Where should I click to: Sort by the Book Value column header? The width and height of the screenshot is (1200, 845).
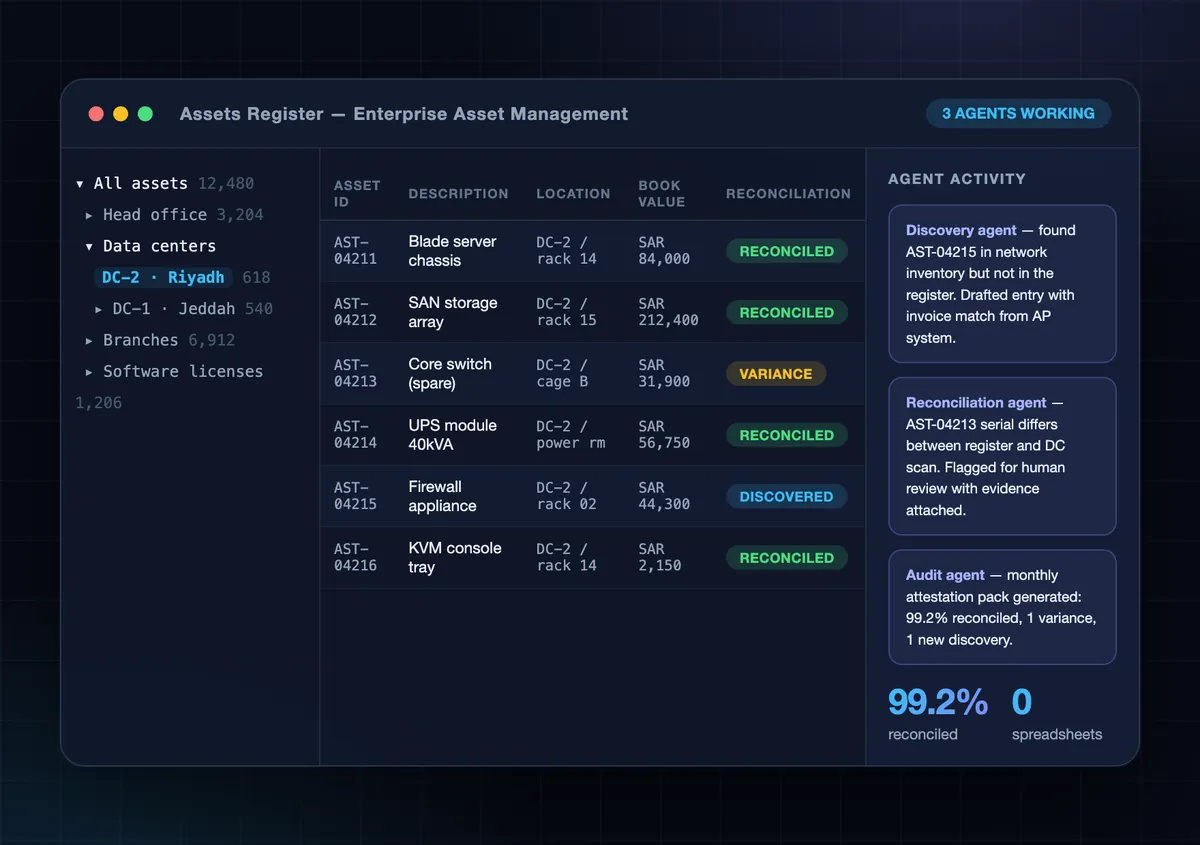(x=661, y=193)
